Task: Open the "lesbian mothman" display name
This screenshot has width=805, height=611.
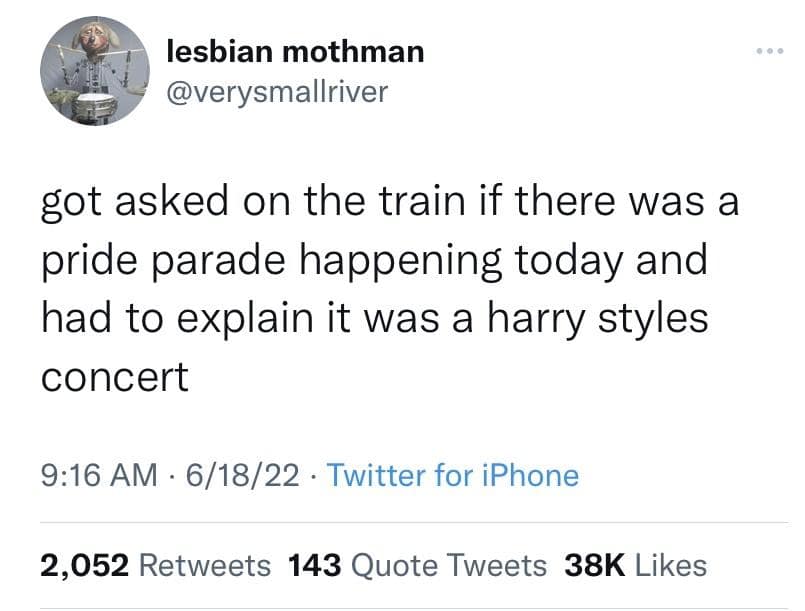Action: click(x=293, y=51)
